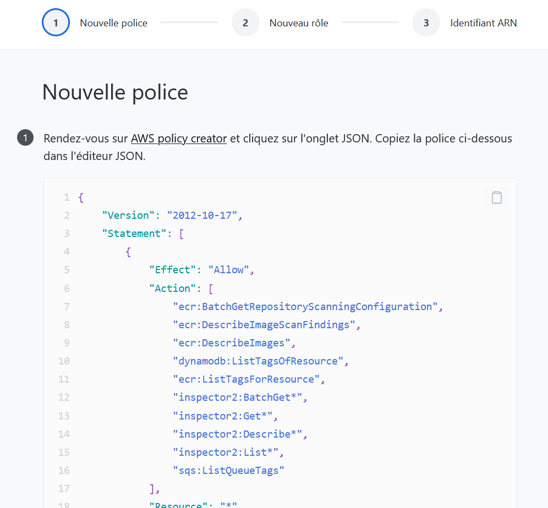Click line number 12 in code gutter

coord(64,398)
